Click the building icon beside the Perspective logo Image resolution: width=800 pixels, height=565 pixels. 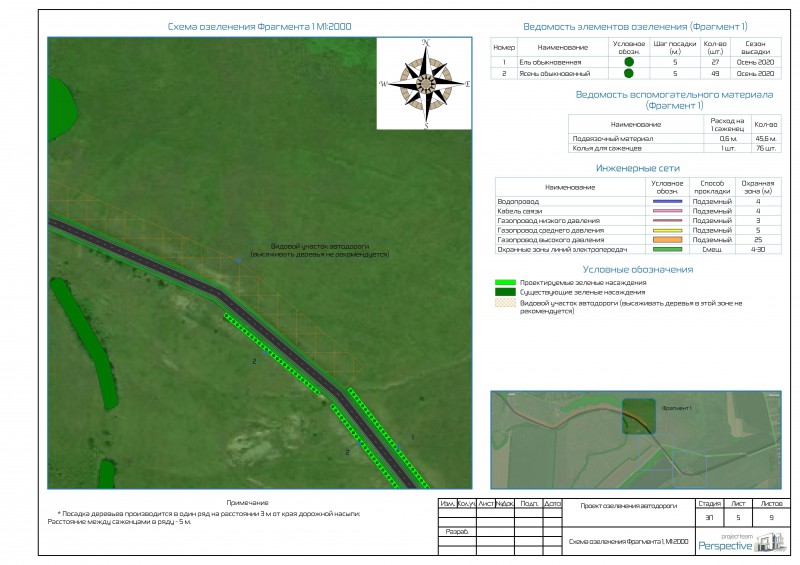pyautogui.click(x=770, y=542)
